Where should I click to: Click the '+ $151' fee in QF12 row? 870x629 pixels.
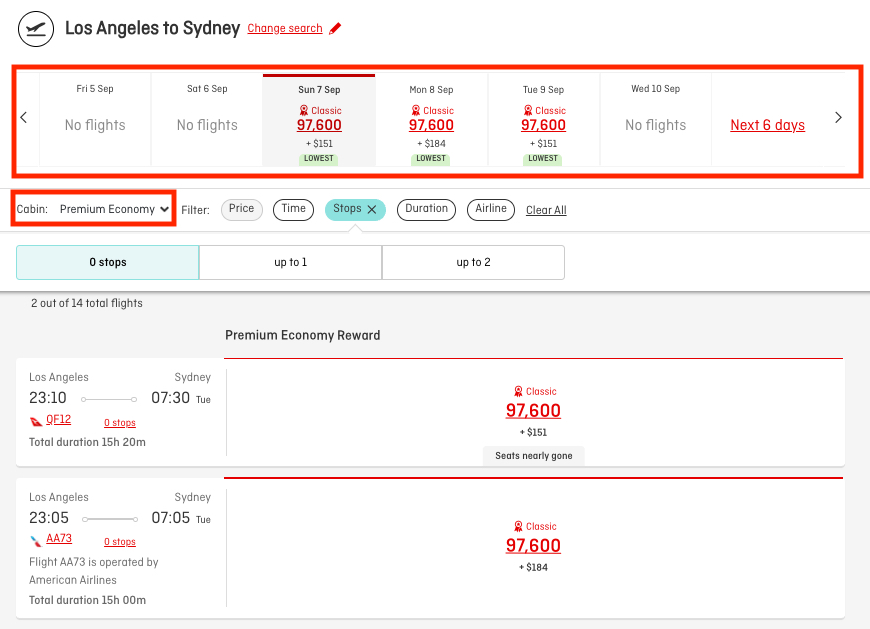point(533,433)
